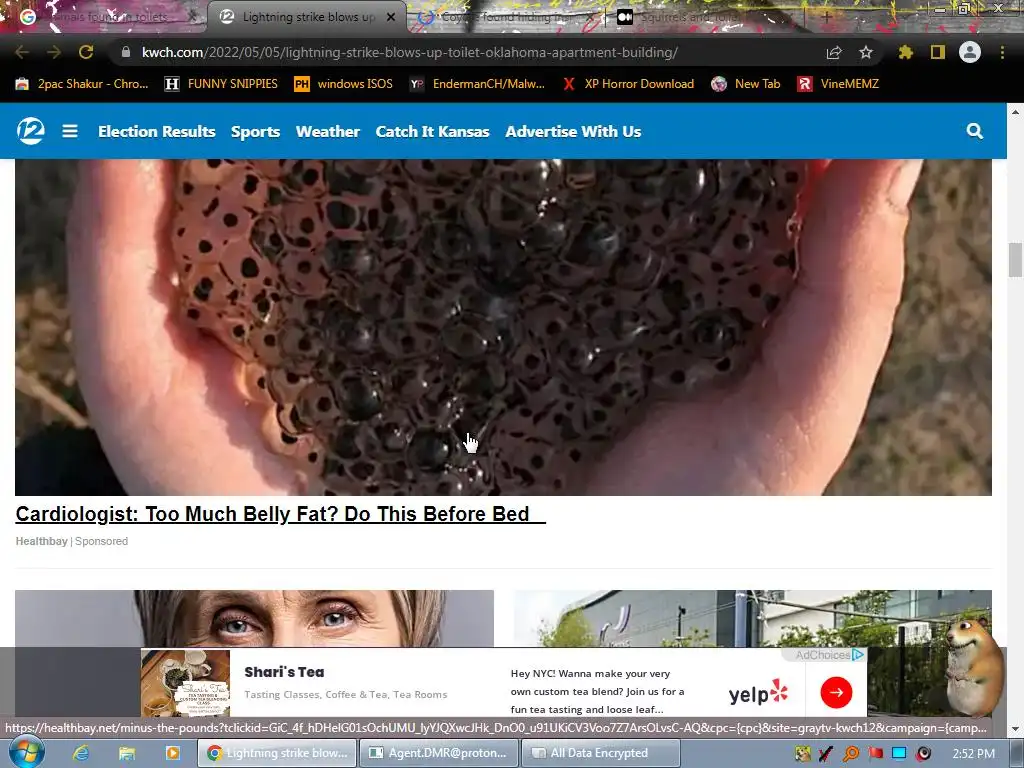Screen dimensions: 1024x768
Task: Click the doge face tray icon
Action: 803,754
